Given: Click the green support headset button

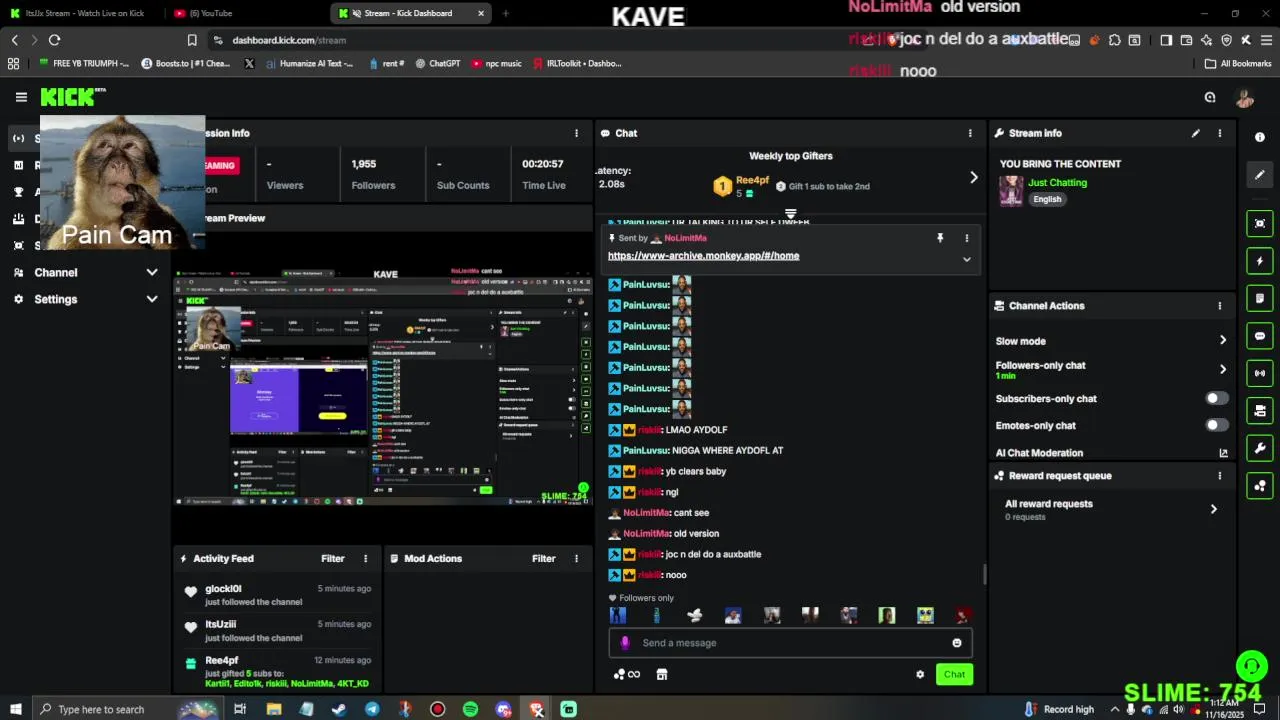Looking at the screenshot, I should pyautogui.click(x=1251, y=666).
